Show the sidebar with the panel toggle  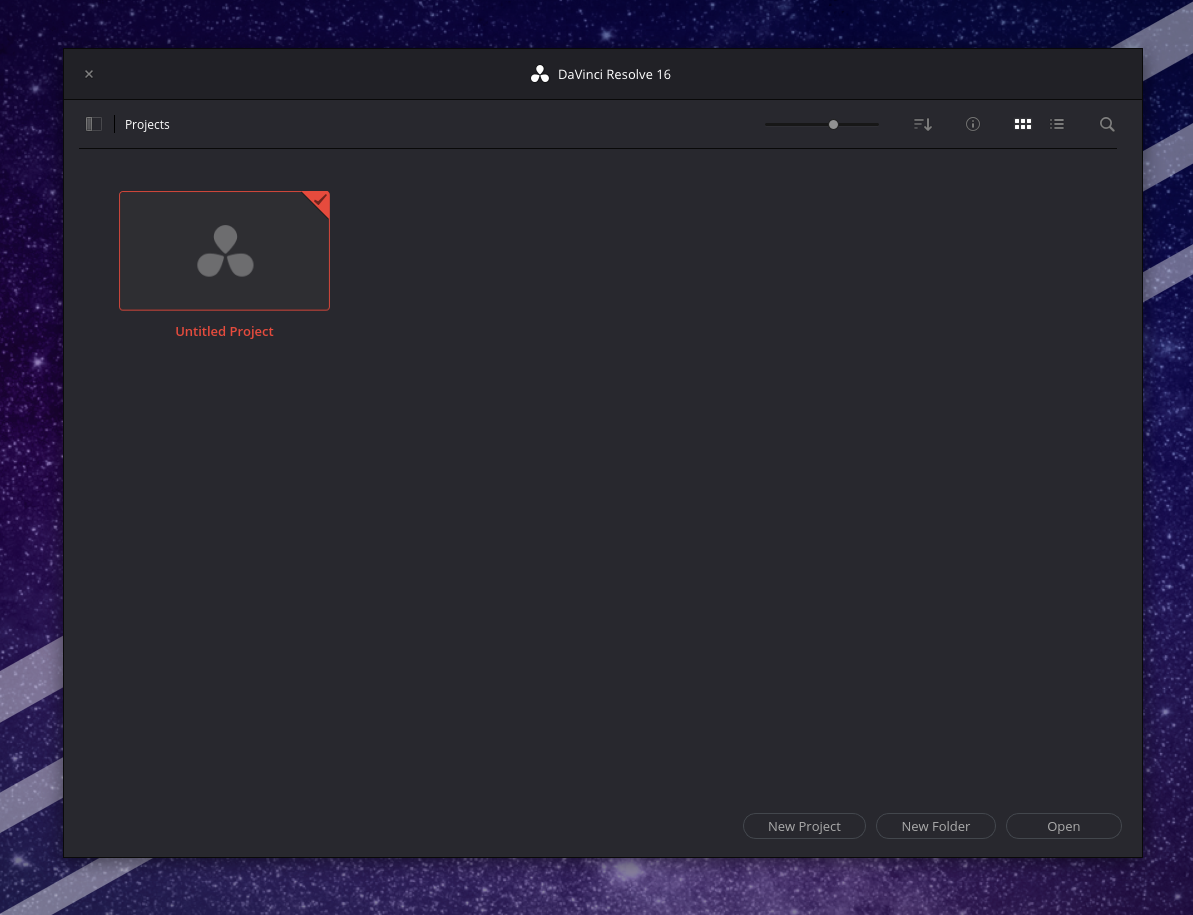[93, 123]
